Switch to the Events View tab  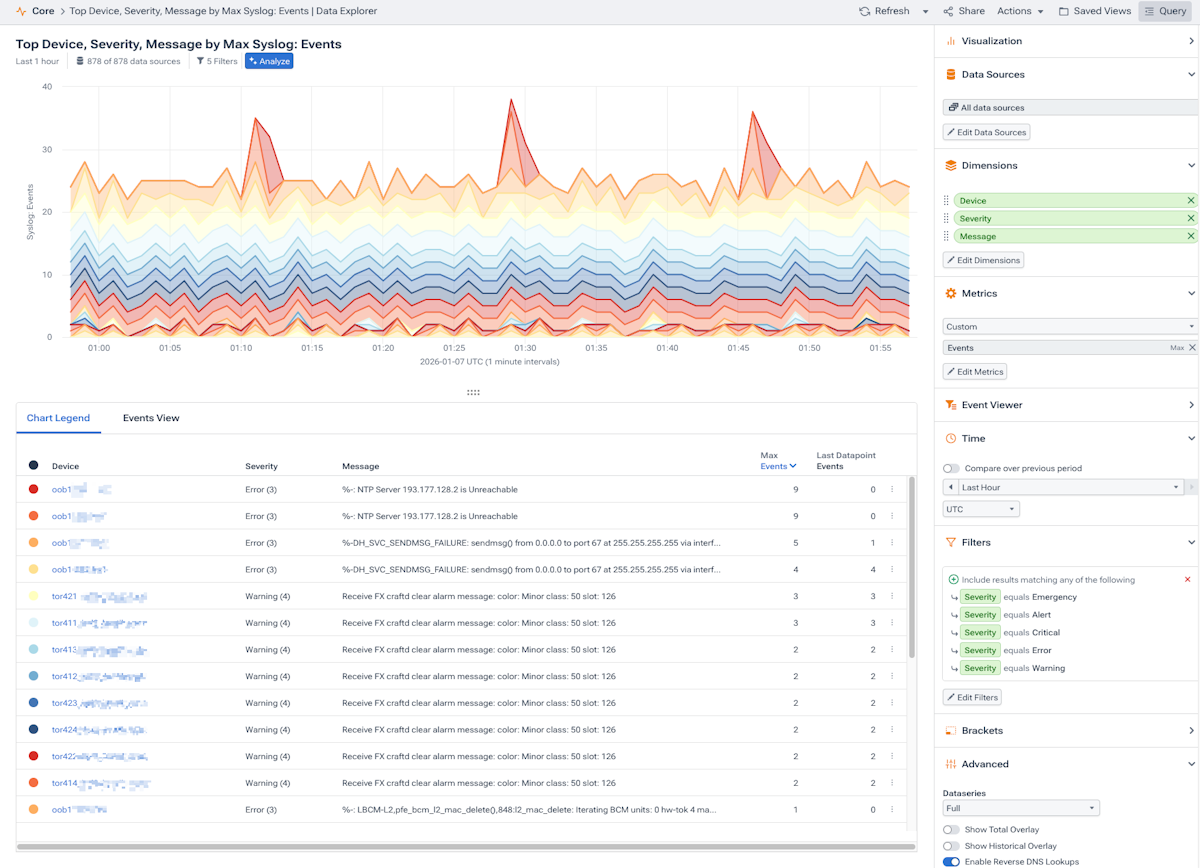point(151,418)
